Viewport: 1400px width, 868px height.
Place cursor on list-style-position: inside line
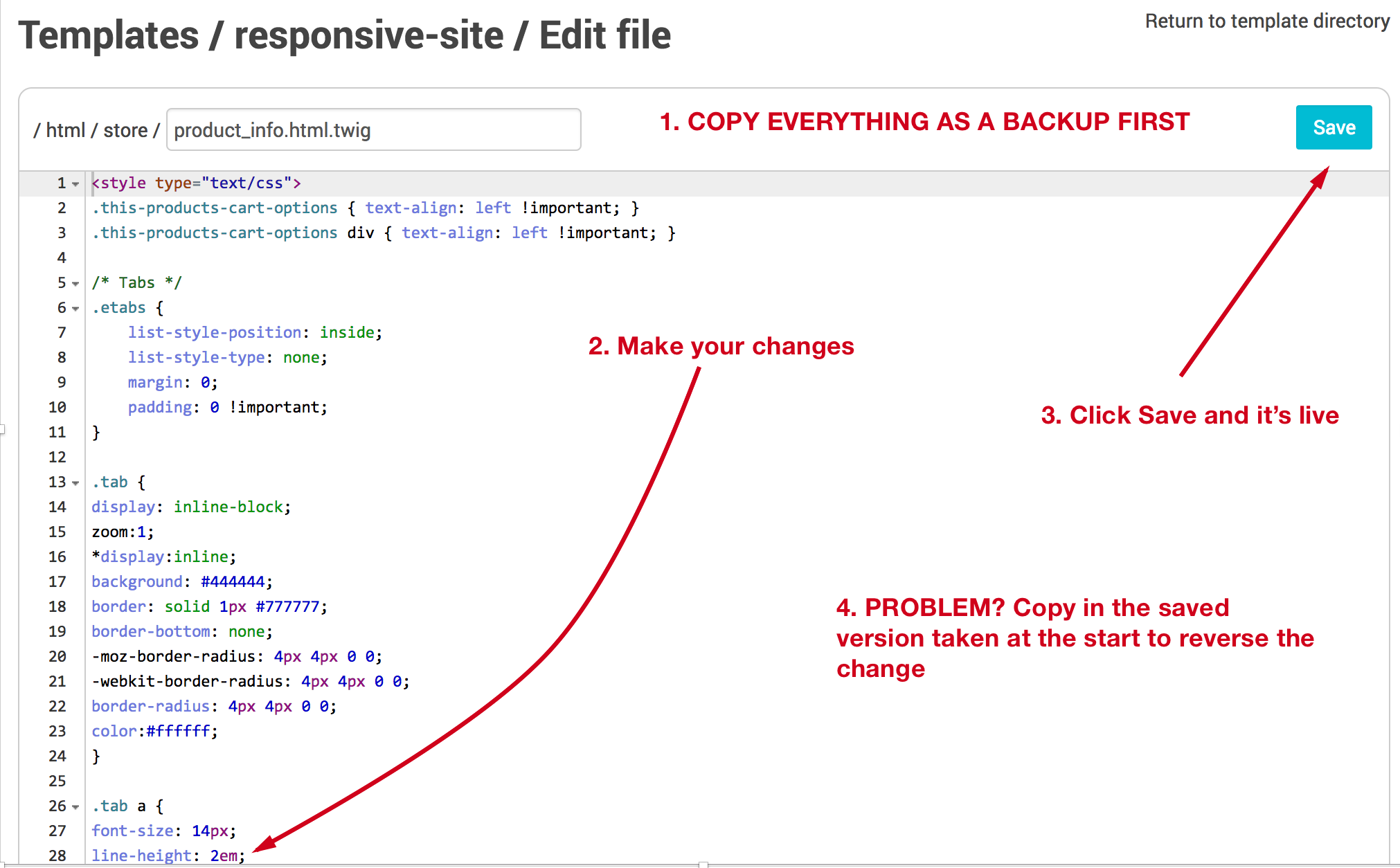pos(254,332)
